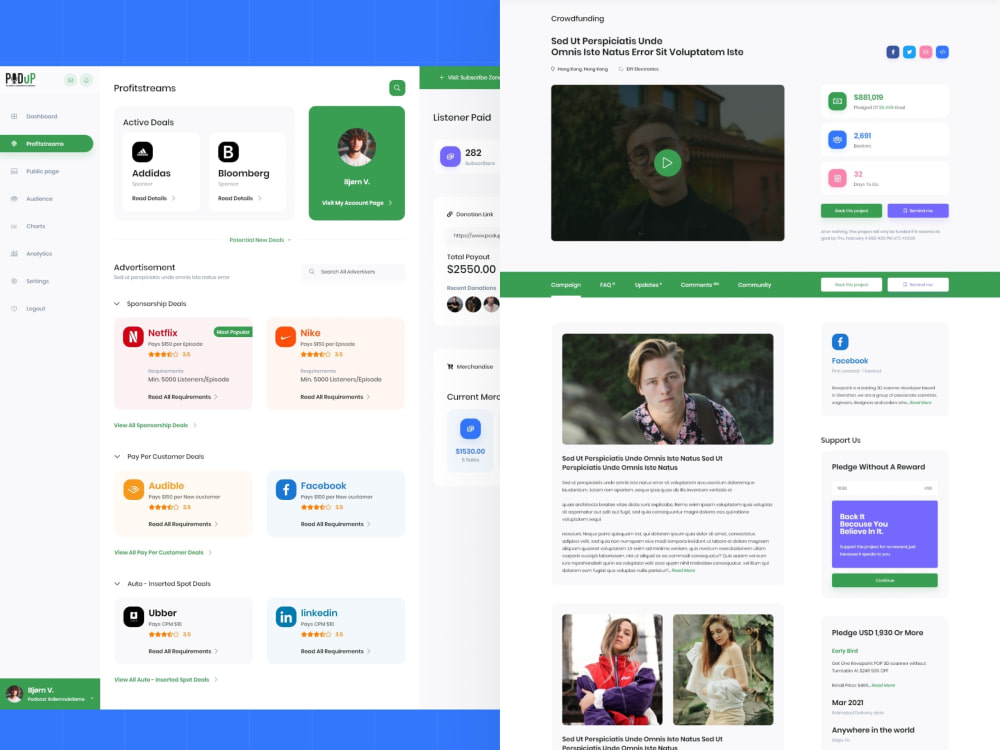The width and height of the screenshot is (1000, 750).
Task: Expand Potential New Deals dropdown
Action: 260,240
